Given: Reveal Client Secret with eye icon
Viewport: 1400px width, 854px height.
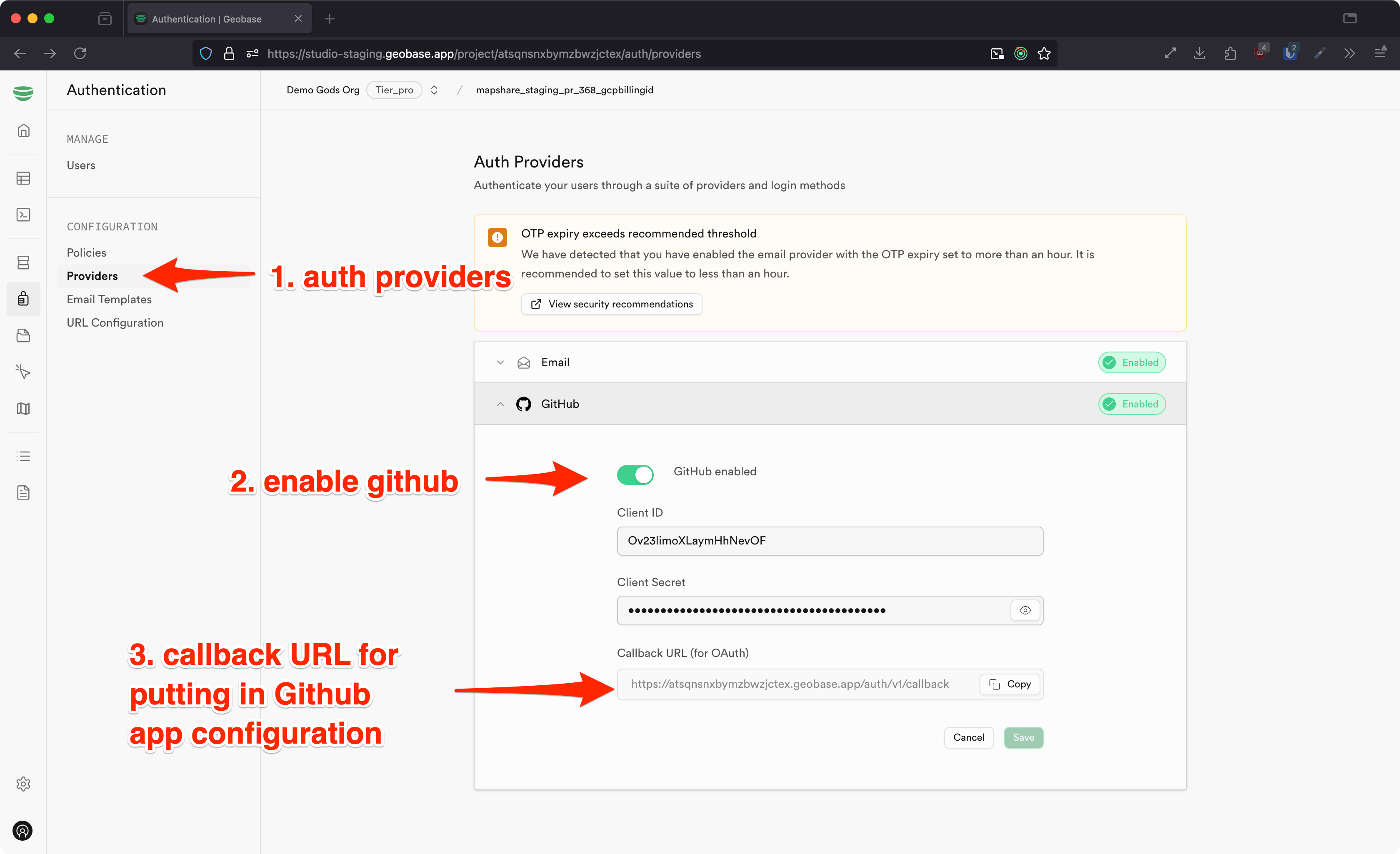Looking at the screenshot, I should coord(1025,610).
